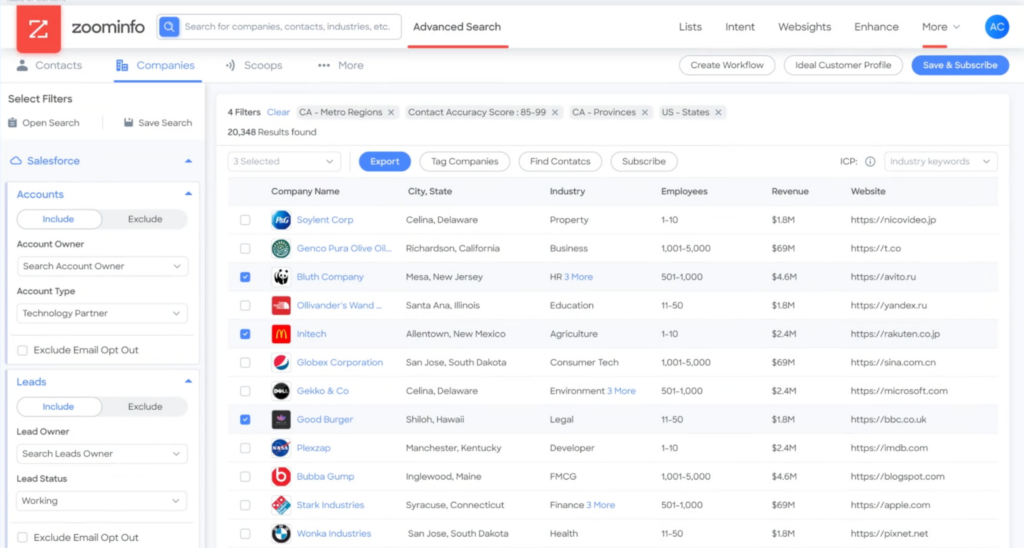Select the Genco Pura Olive Oil checkbox
The height and width of the screenshot is (548, 1024).
245,248
